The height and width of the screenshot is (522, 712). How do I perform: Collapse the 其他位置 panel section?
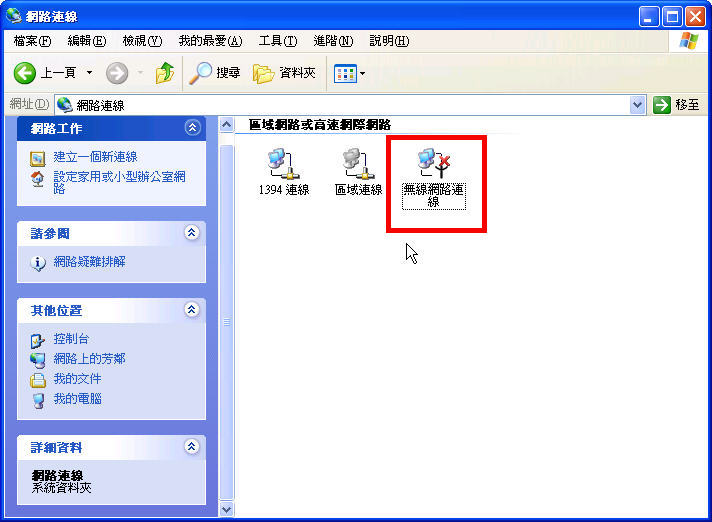click(192, 310)
